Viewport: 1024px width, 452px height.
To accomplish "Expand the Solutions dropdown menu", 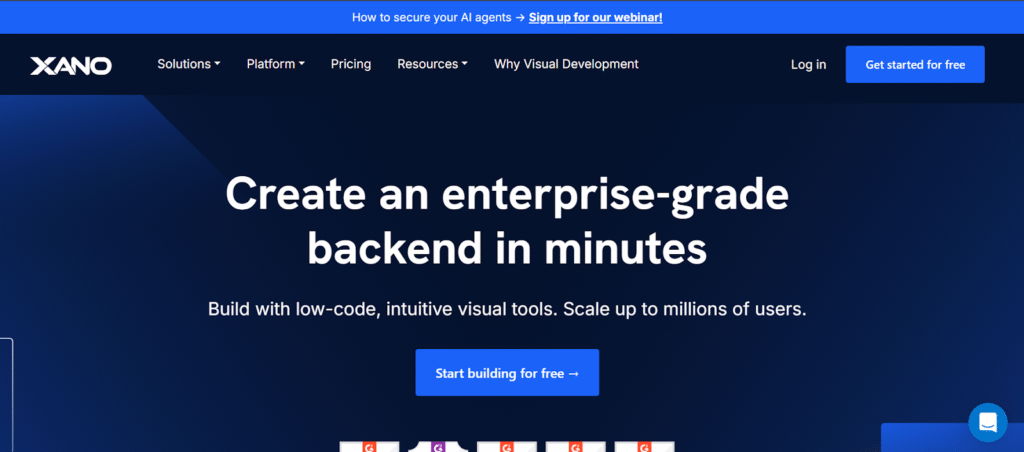I will coord(189,64).
